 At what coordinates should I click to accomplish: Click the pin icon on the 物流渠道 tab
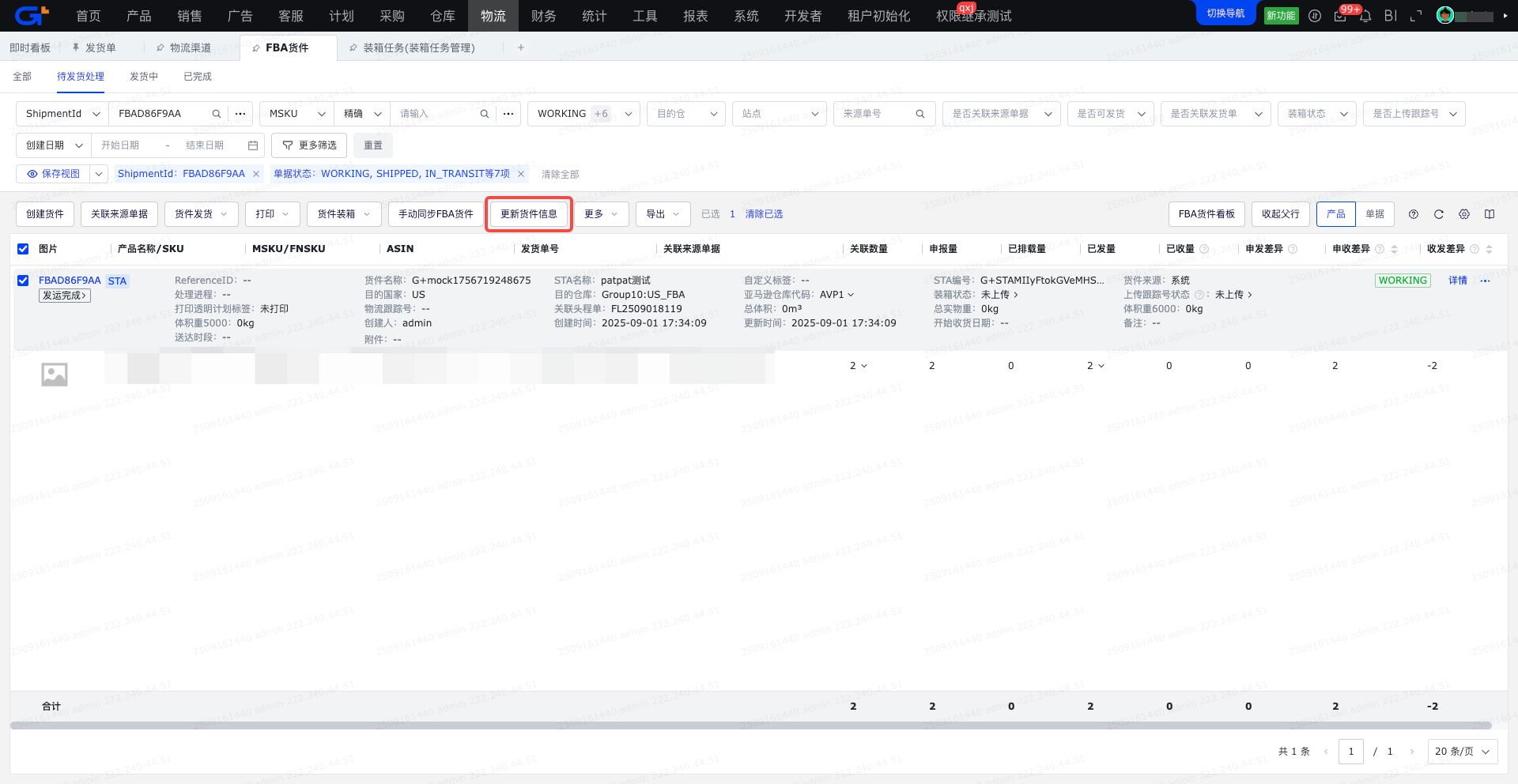pos(160,47)
